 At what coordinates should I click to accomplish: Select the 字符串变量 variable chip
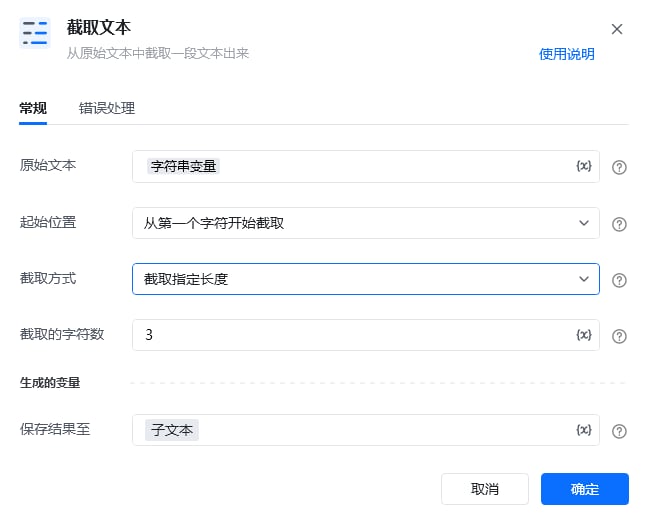[x=183, y=167]
